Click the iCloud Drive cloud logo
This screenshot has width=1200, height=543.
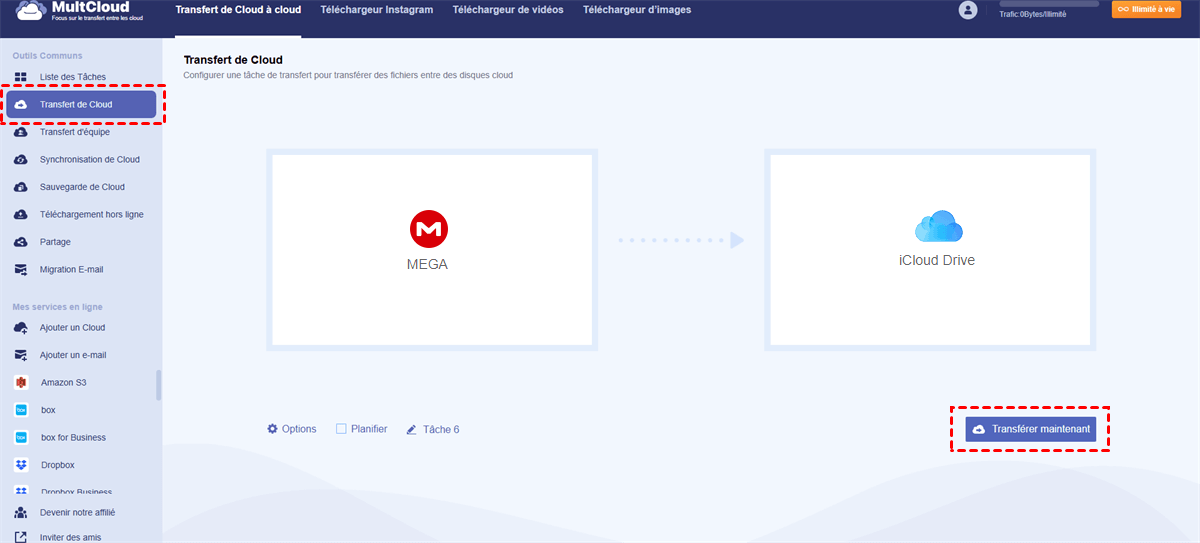coord(938,227)
